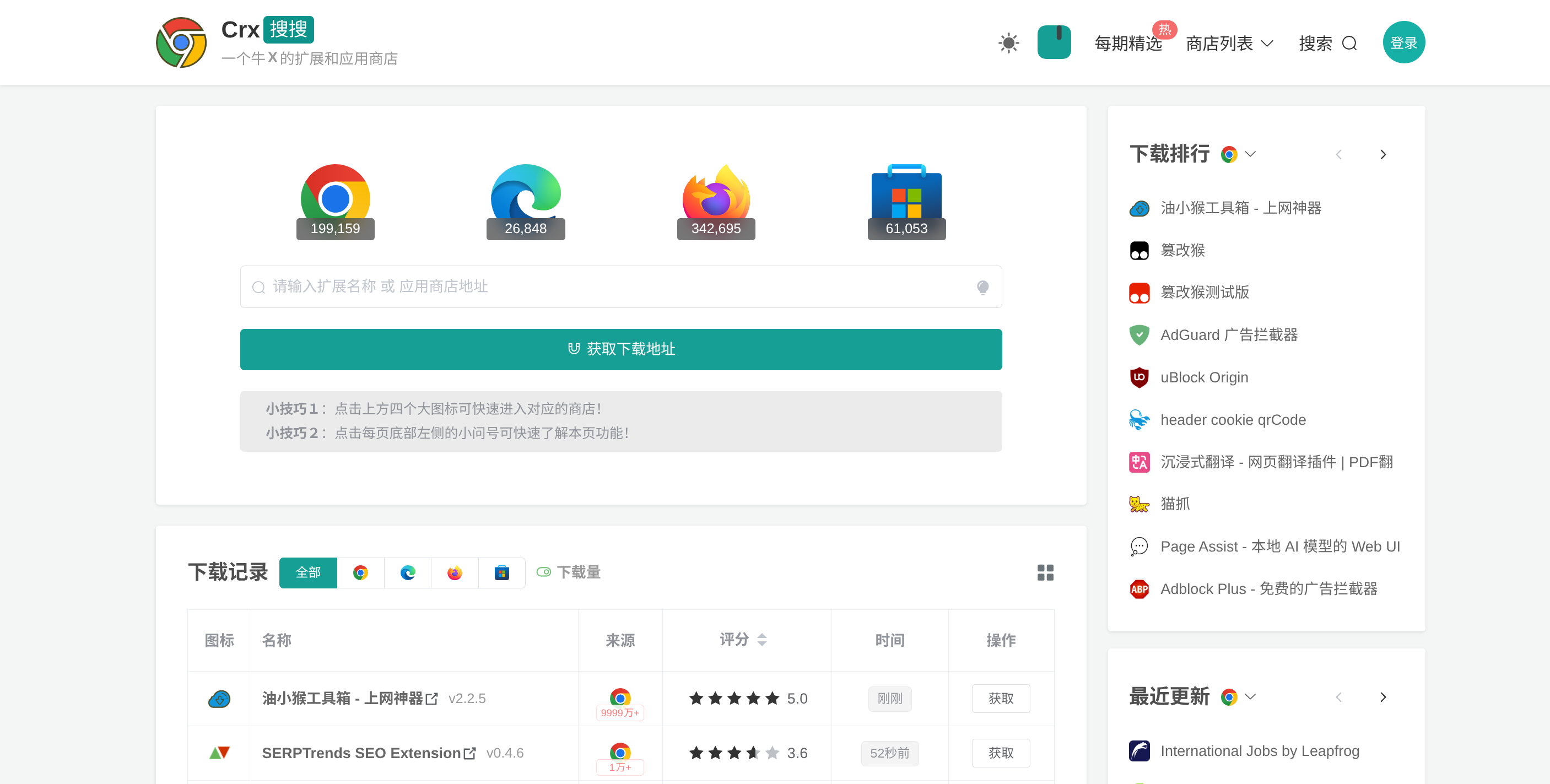
Task: Select the Edge filter tab in 下载记录
Action: (407, 572)
